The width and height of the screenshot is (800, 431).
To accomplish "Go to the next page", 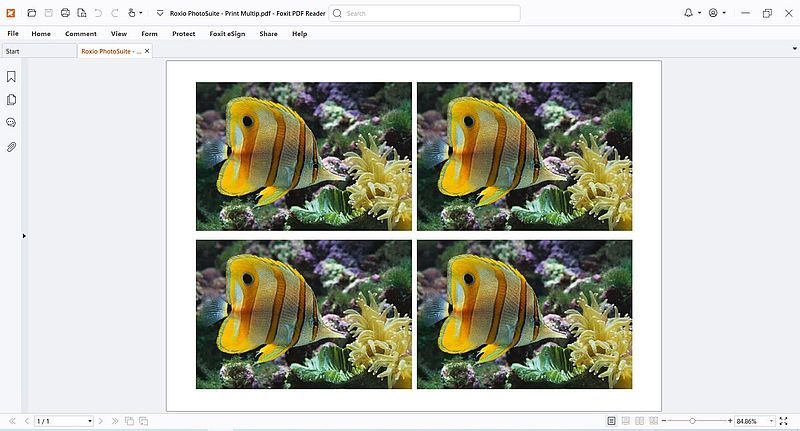I will tap(102, 421).
